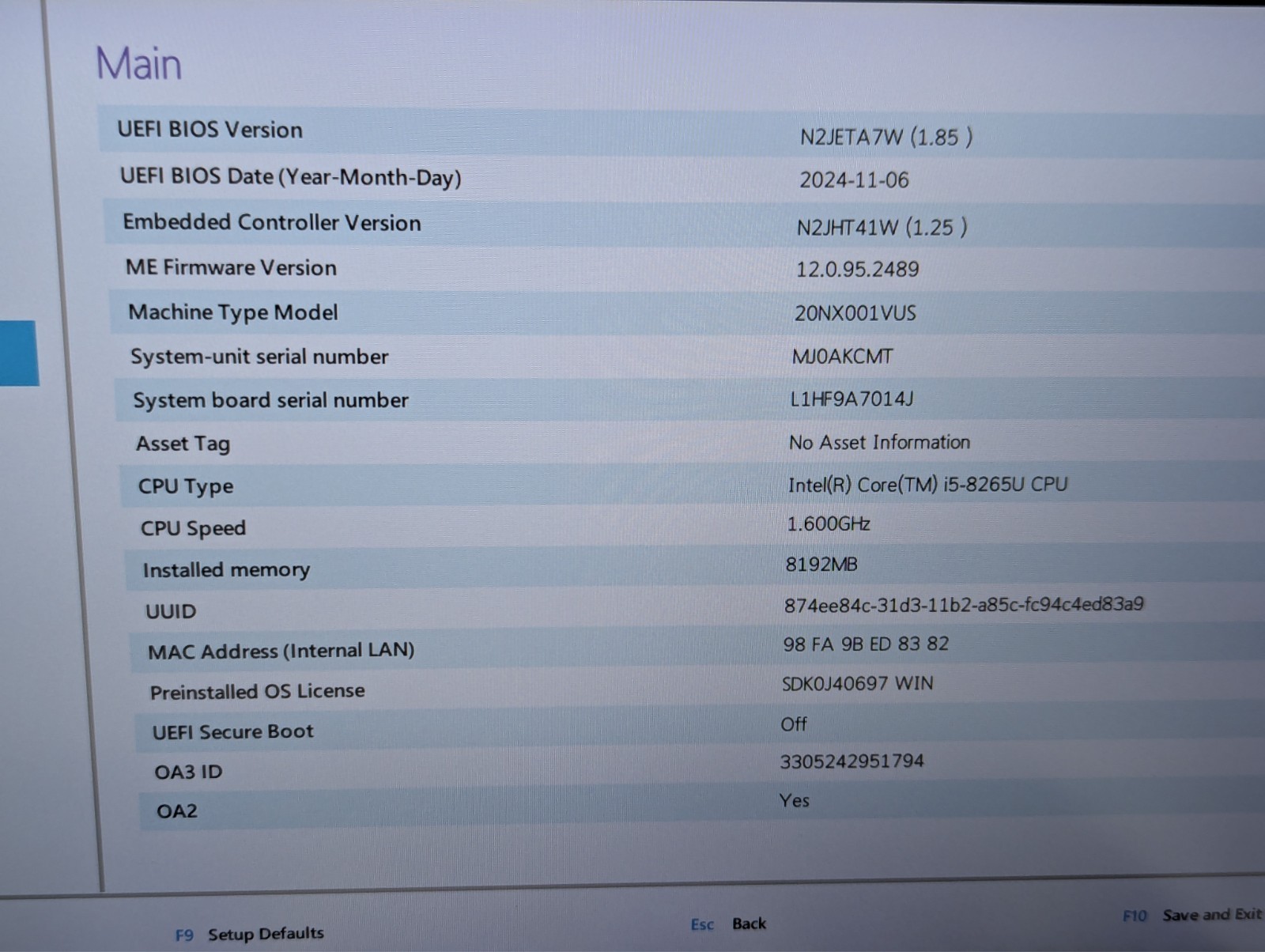Select the 1.600GHz value
Viewport: 1265px width, 952px height.
pos(829,523)
